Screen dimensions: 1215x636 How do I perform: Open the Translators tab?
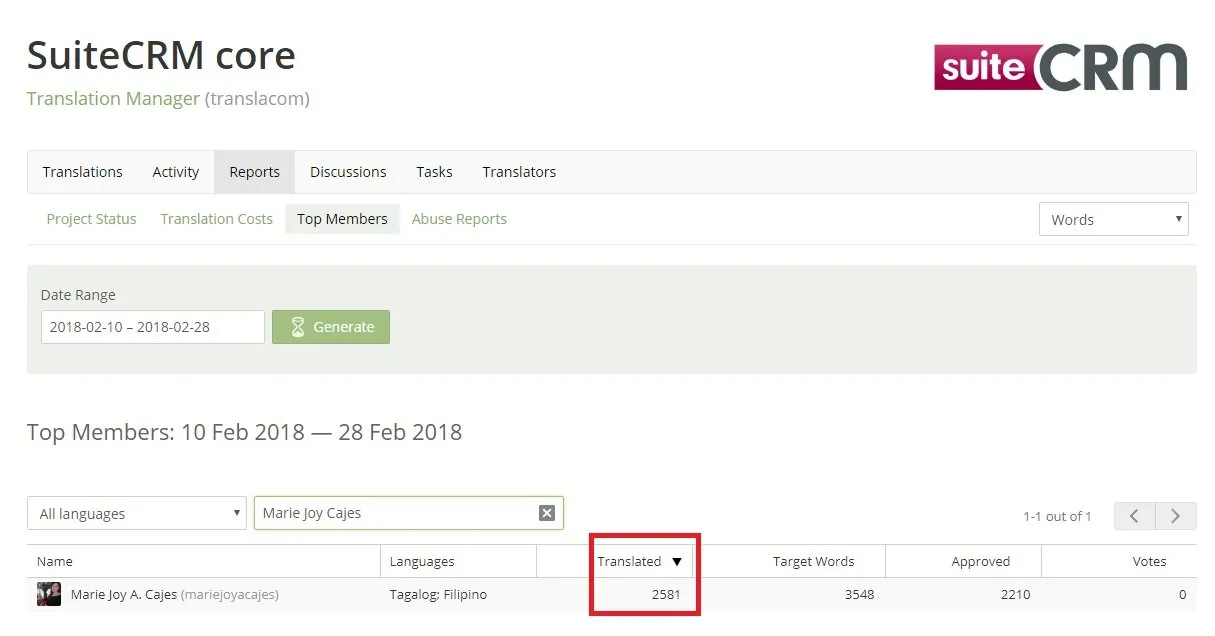click(519, 172)
